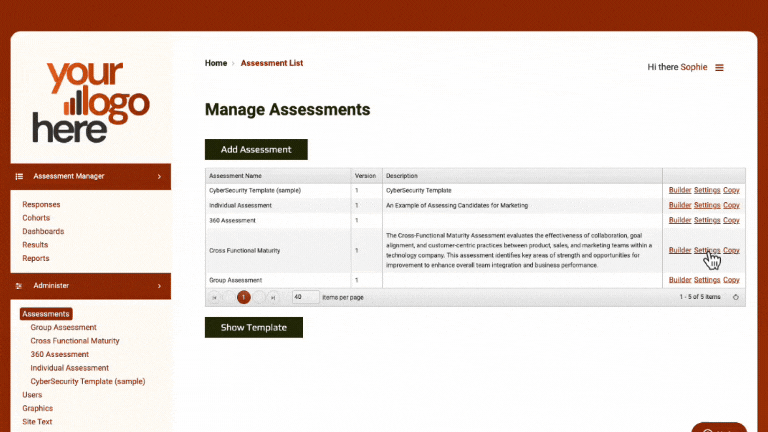
Task: Refresh the assessments grid
Action: tap(736, 297)
